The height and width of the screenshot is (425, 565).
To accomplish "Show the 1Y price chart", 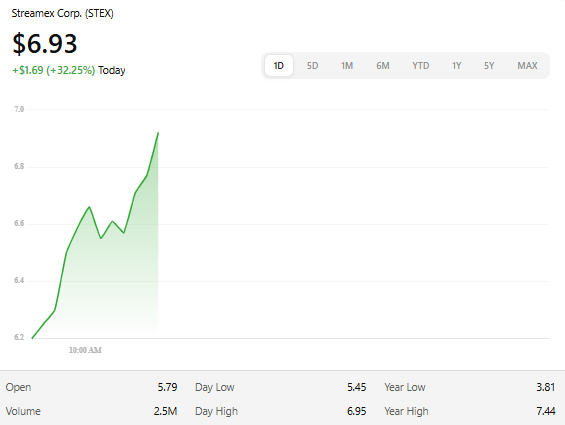I will pyautogui.click(x=457, y=66).
